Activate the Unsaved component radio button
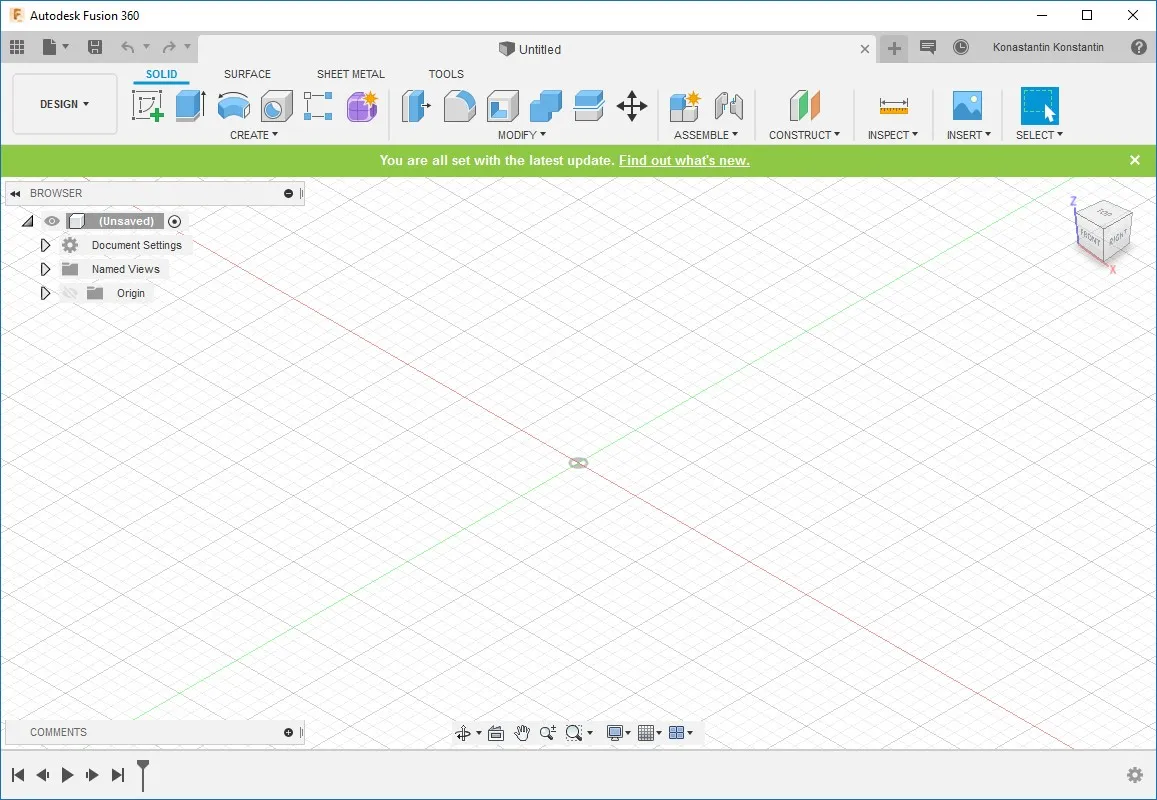Viewport: 1157px width, 800px height. [x=175, y=221]
